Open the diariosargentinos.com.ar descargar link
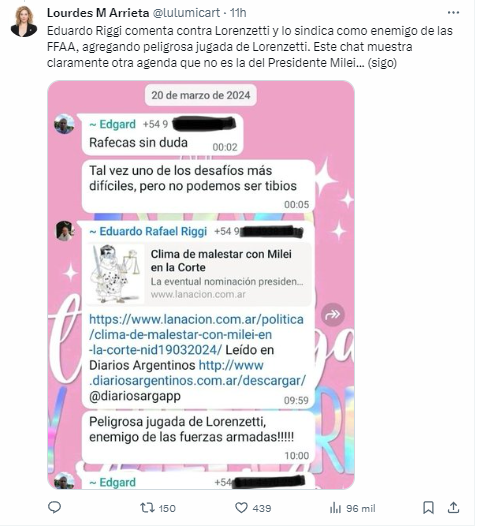The image size is (477, 526). tap(197, 373)
